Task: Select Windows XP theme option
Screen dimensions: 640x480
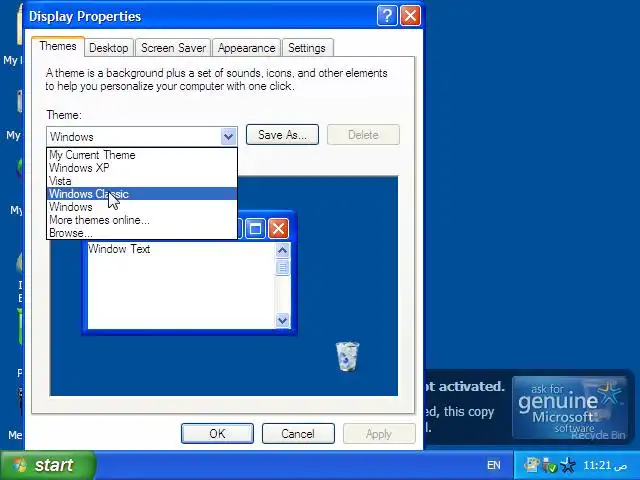Action: pos(142,168)
